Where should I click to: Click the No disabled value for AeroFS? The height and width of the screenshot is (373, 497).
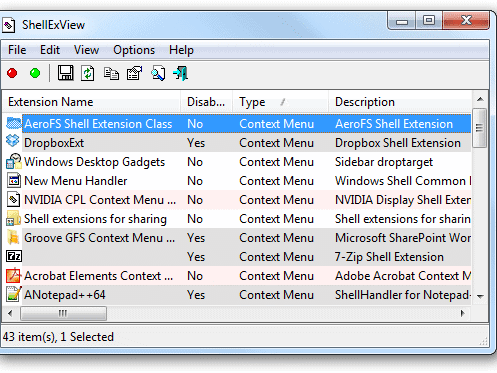coord(195,124)
